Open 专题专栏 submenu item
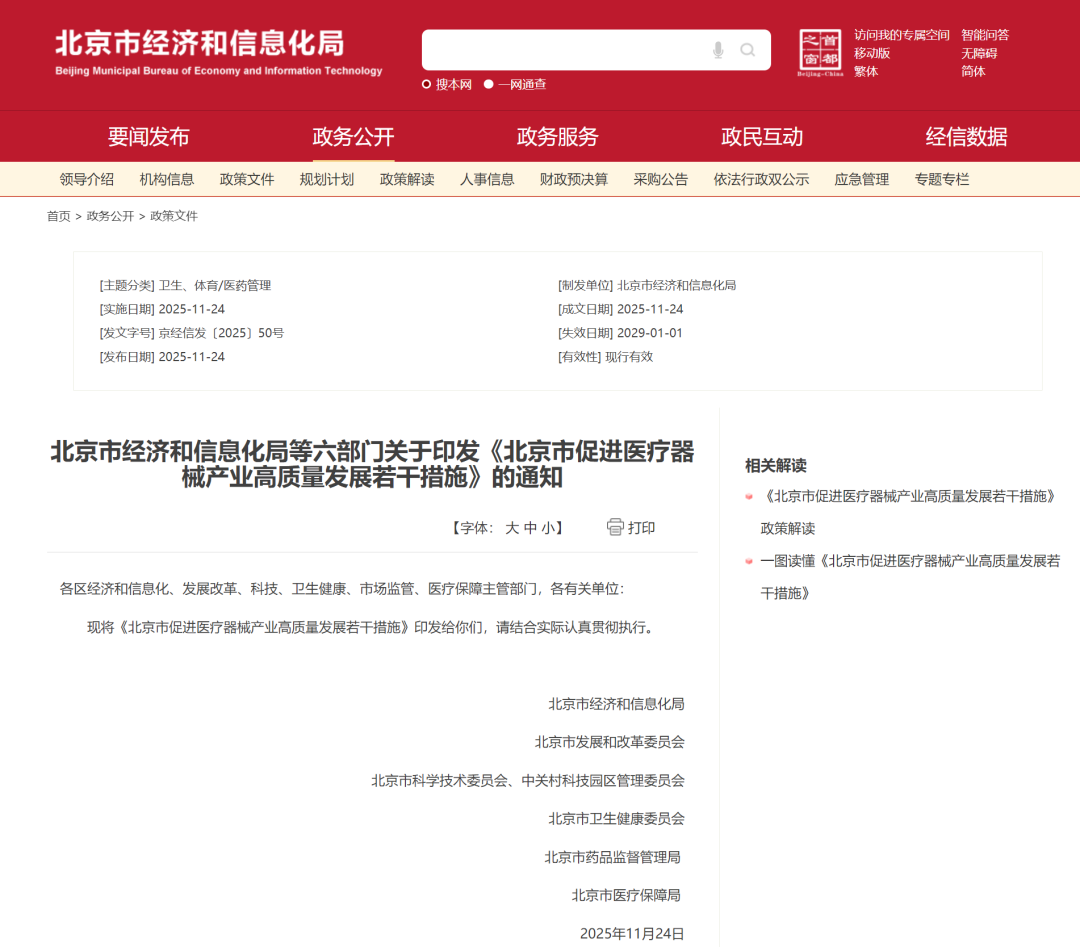This screenshot has width=1080, height=947. [x=942, y=180]
